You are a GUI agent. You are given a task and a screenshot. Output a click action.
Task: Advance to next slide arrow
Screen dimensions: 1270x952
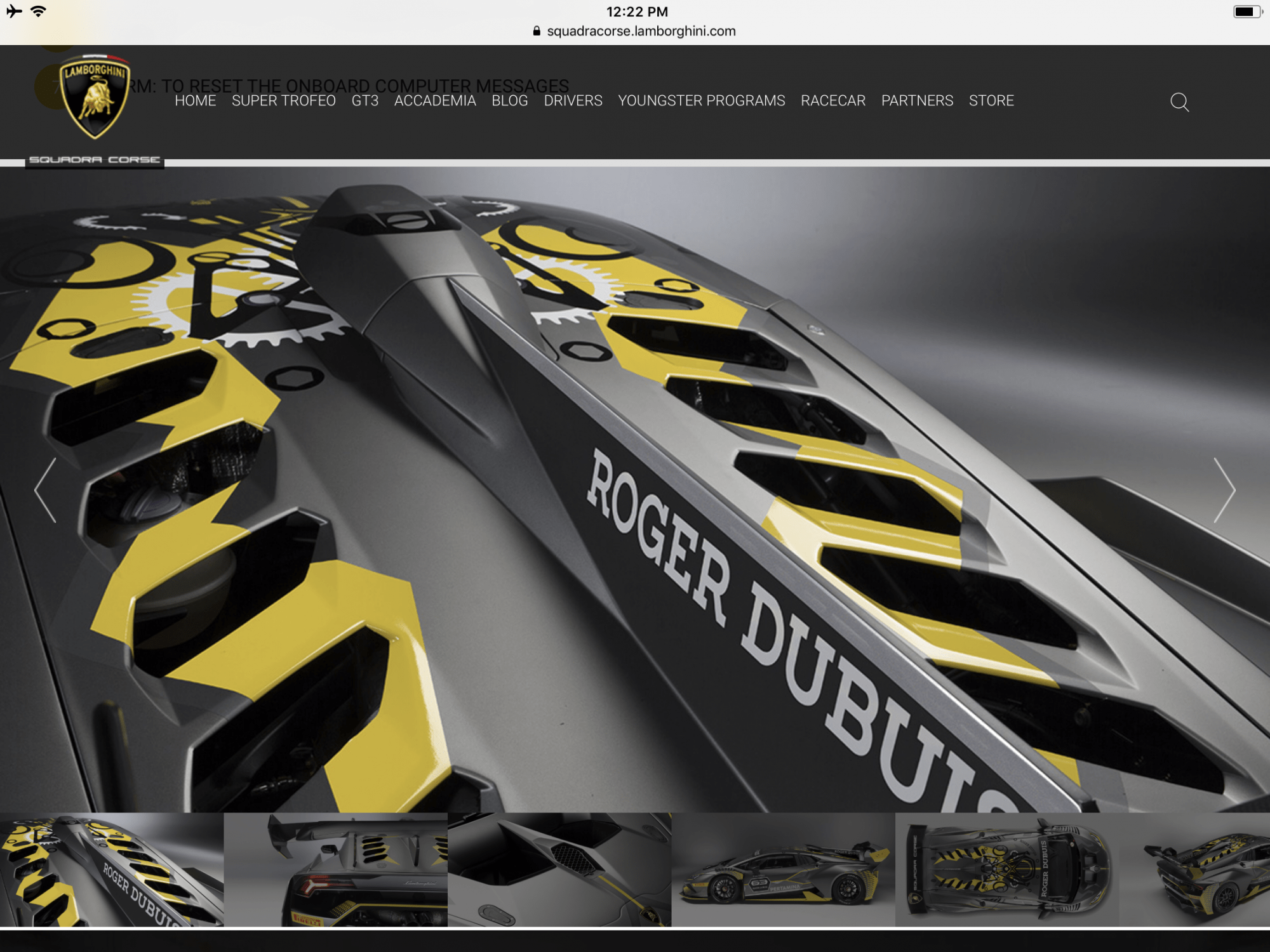point(1224,490)
